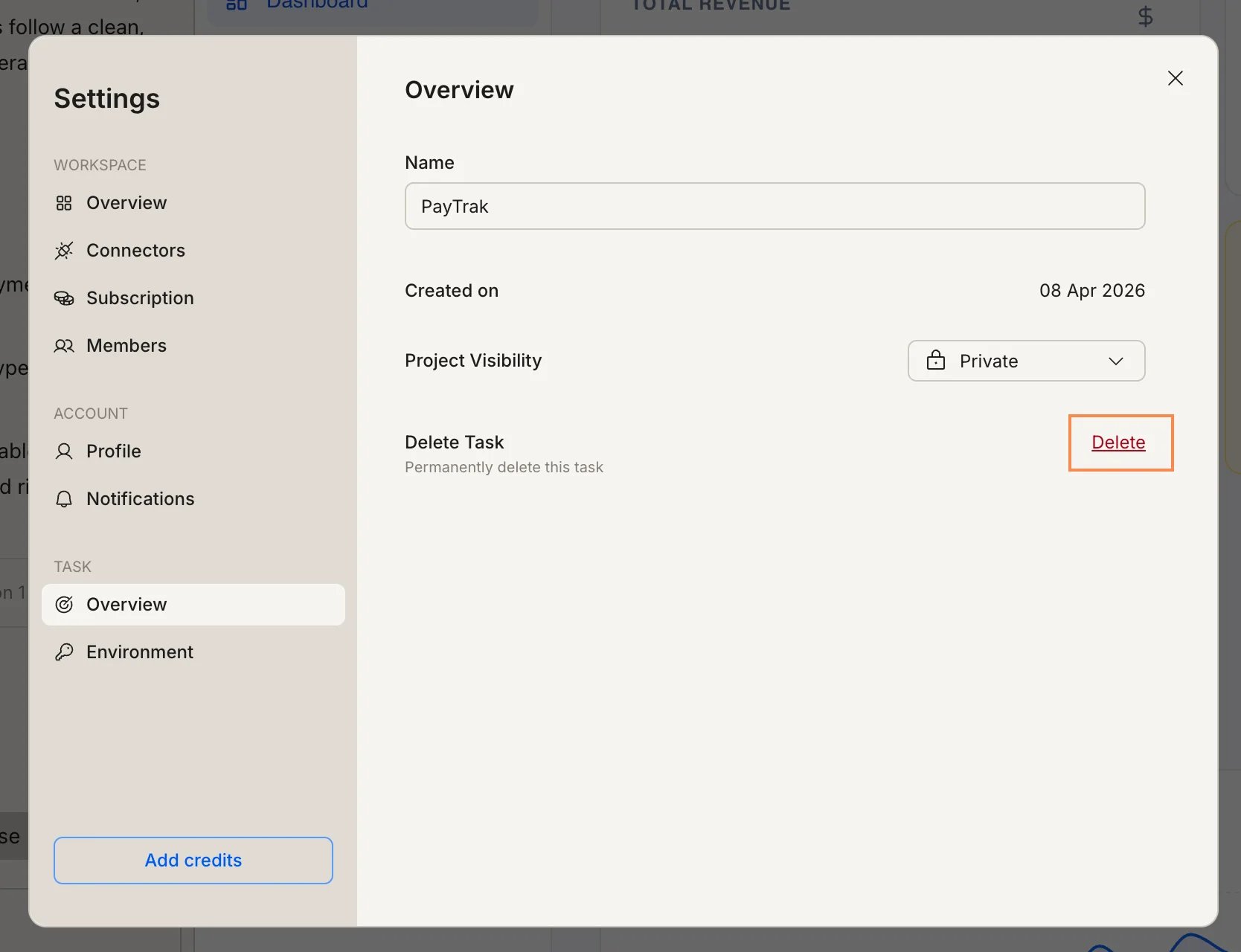Click the Created on date 08 Apr 2026
The width and height of the screenshot is (1241, 952).
[x=1092, y=291]
